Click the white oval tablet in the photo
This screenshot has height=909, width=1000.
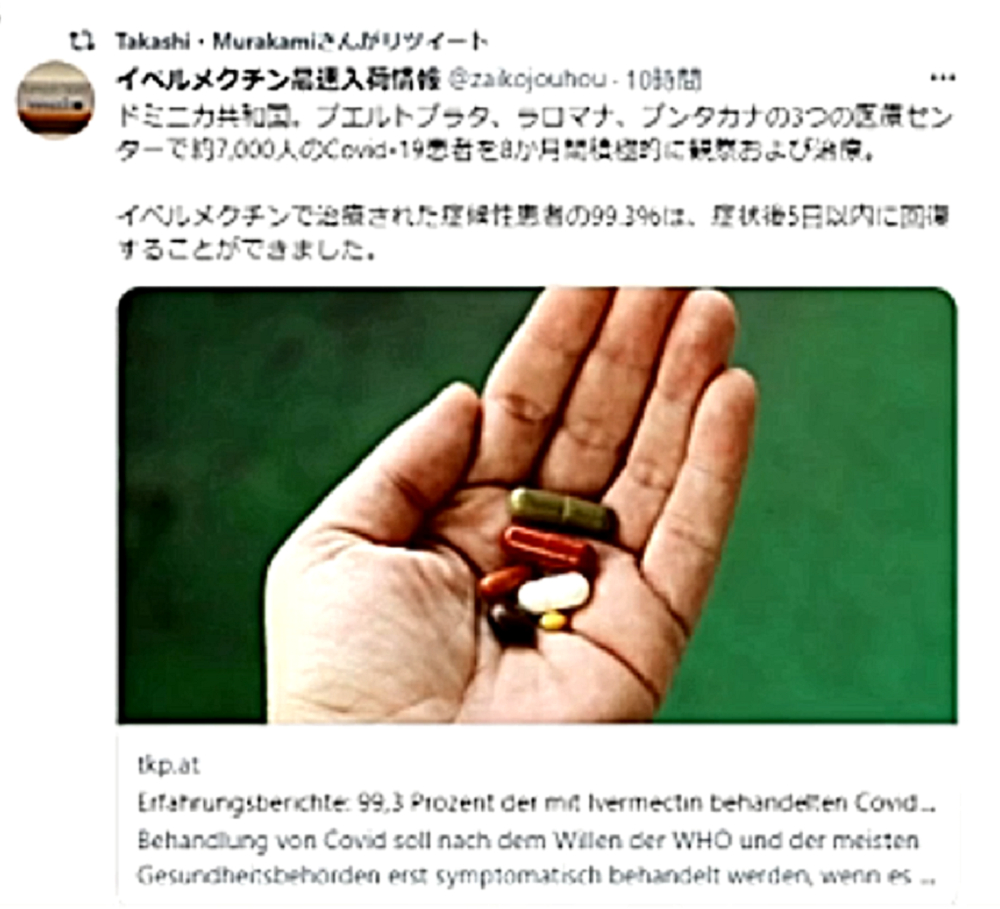click(553, 593)
